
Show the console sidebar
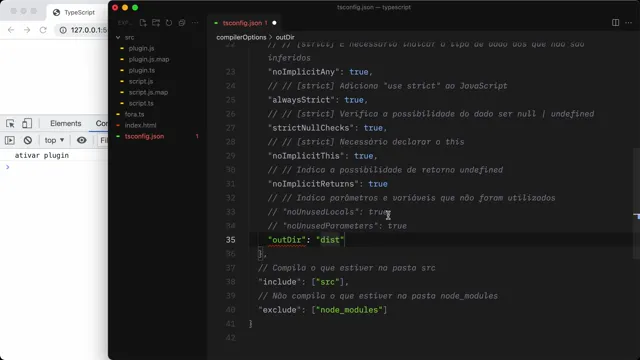[x=10, y=140]
